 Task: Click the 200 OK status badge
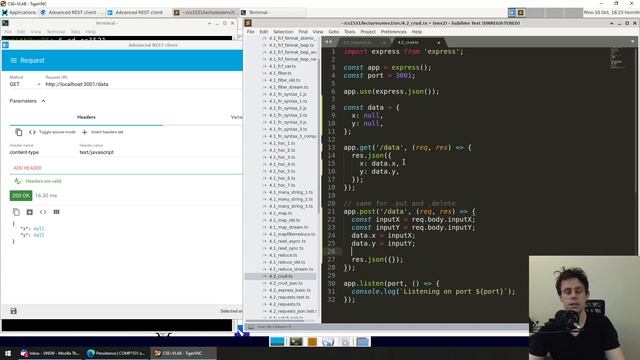tap(21, 196)
